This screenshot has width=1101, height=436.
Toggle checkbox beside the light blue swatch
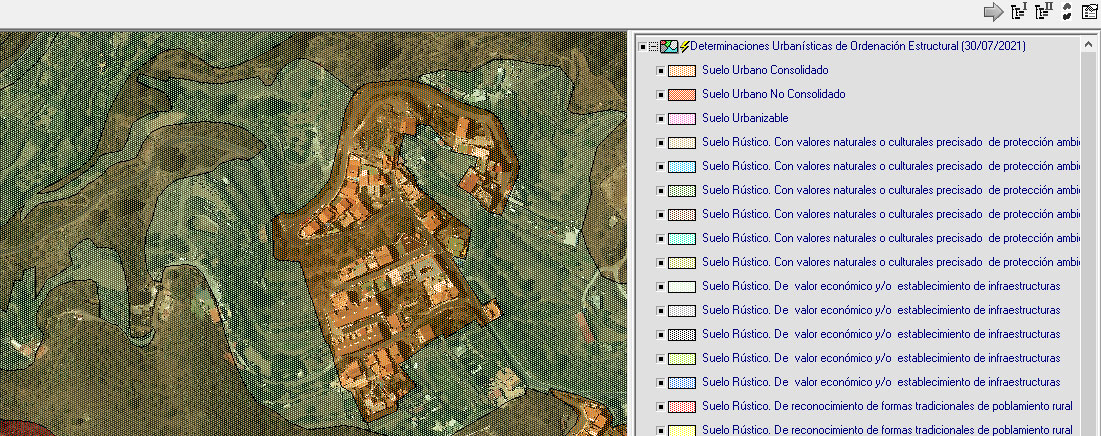pyautogui.click(x=660, y=167)
